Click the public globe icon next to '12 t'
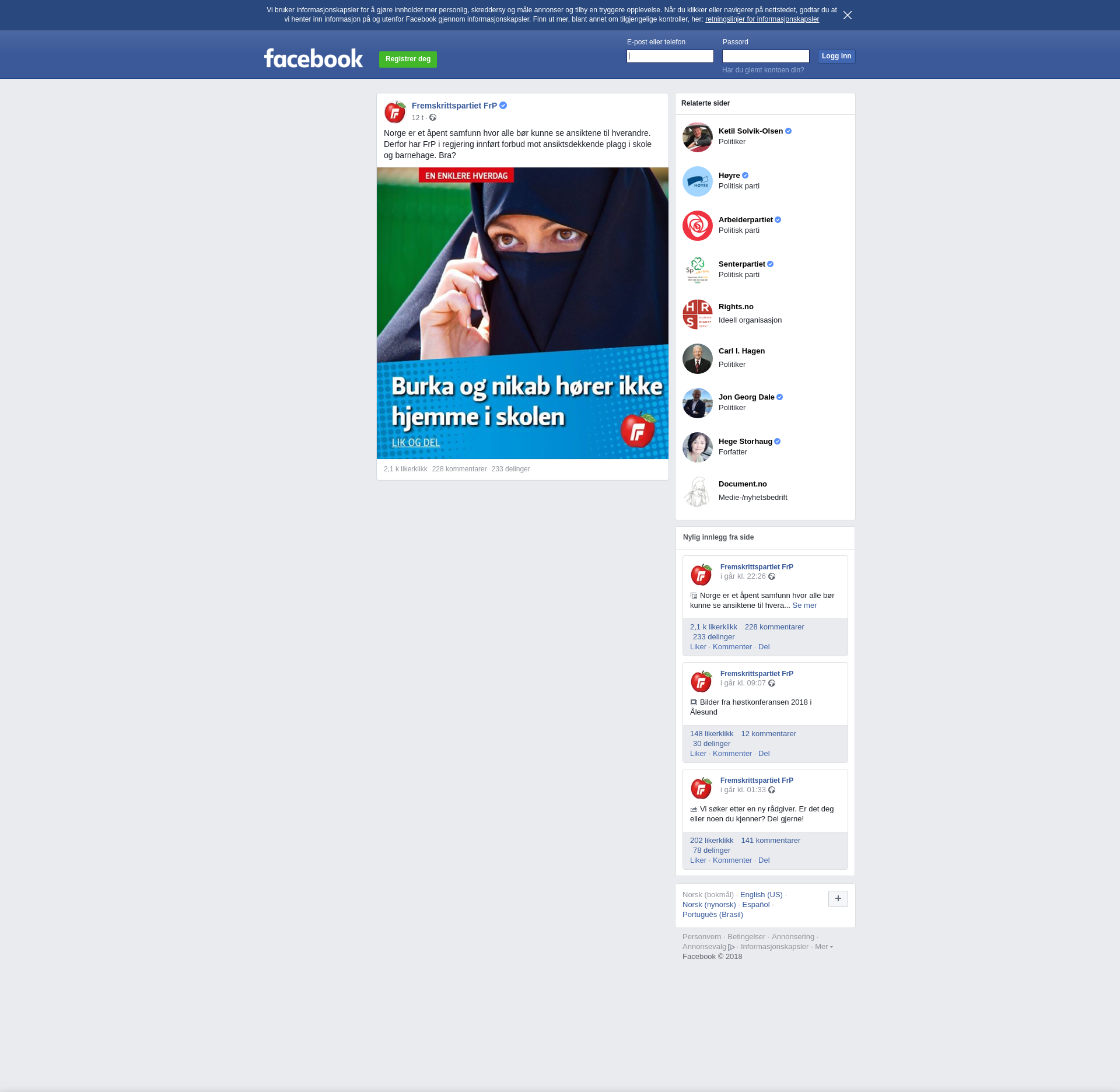This screenshot has height=1092, width=1120. coord(433,118)
